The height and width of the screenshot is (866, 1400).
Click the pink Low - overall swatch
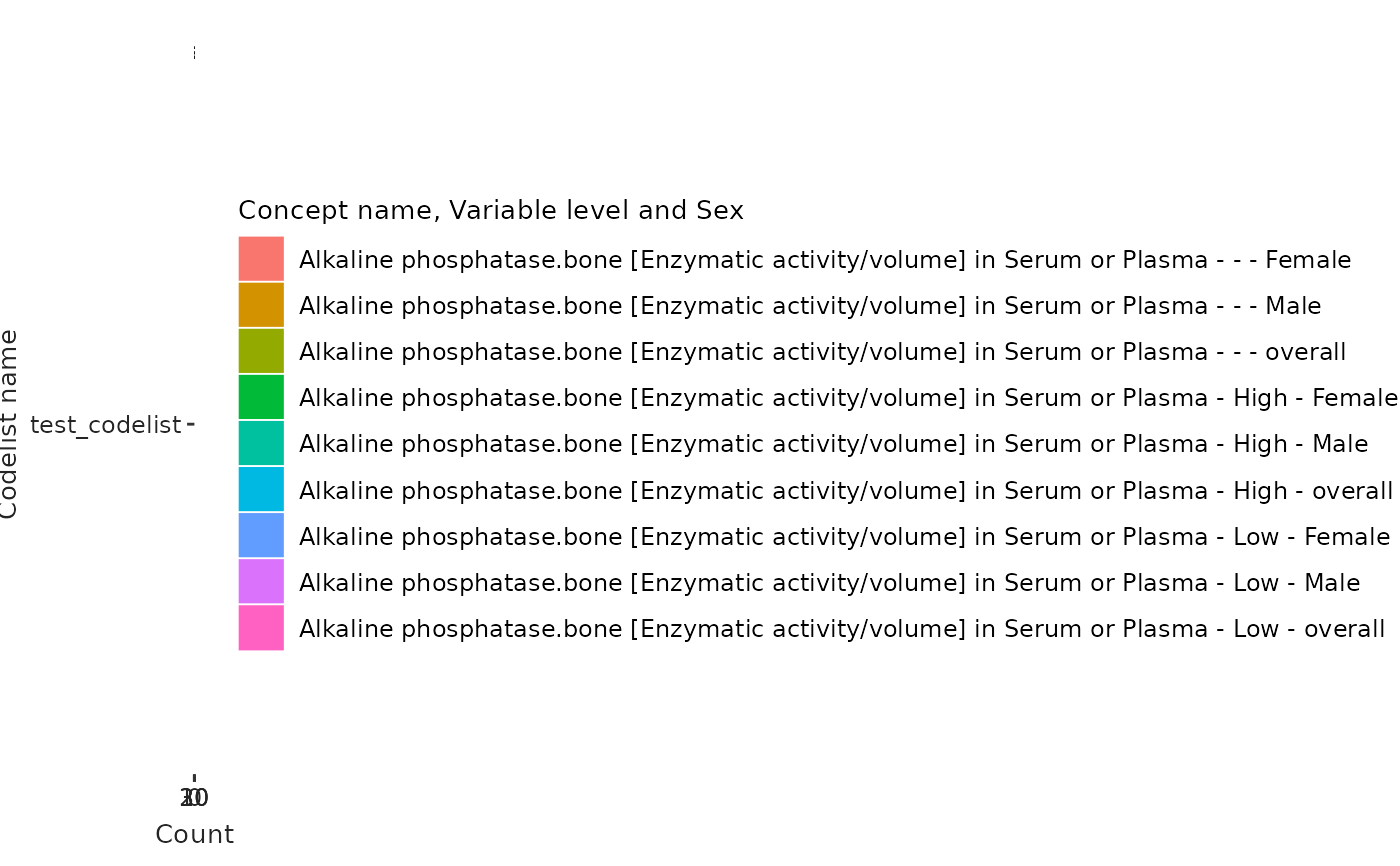click(261, 627)
